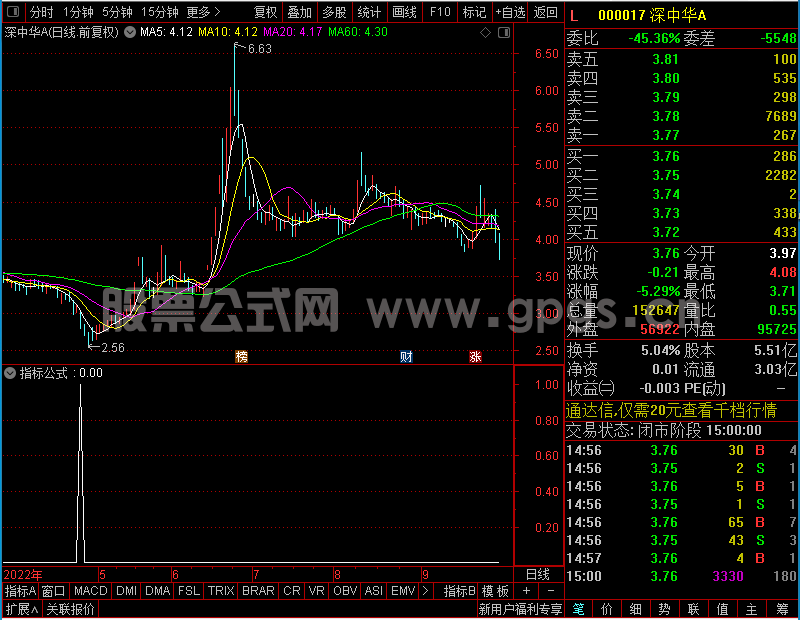The height and width of the screenshot is (620, 800).
Task: Select the 势 tab
Action: point(664,609)
